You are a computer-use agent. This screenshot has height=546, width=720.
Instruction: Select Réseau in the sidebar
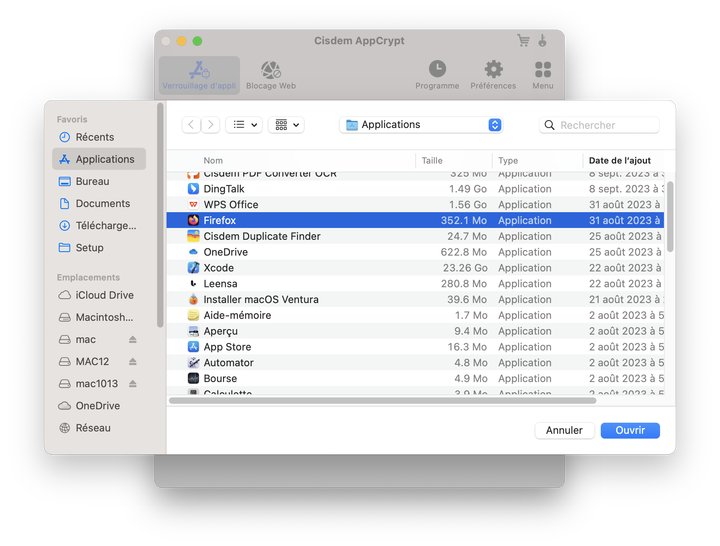(x=99, y=428)
